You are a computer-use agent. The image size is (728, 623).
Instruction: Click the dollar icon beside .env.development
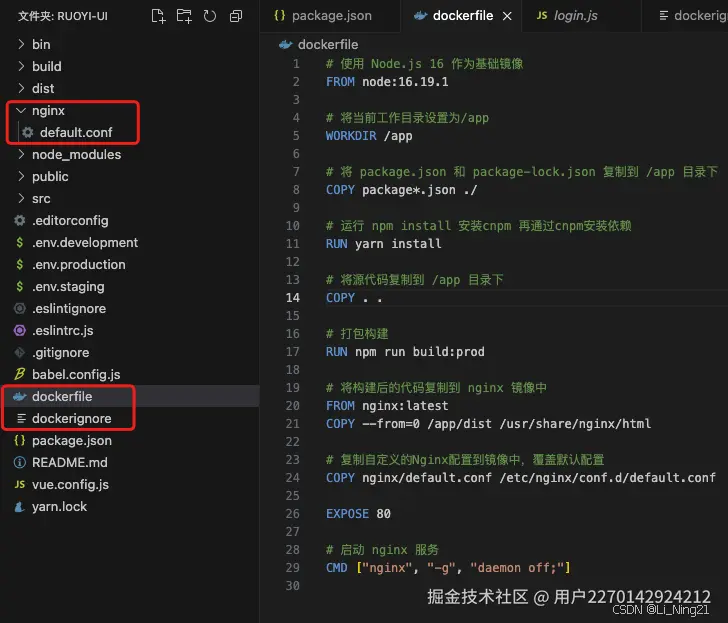tap(20, 242)
